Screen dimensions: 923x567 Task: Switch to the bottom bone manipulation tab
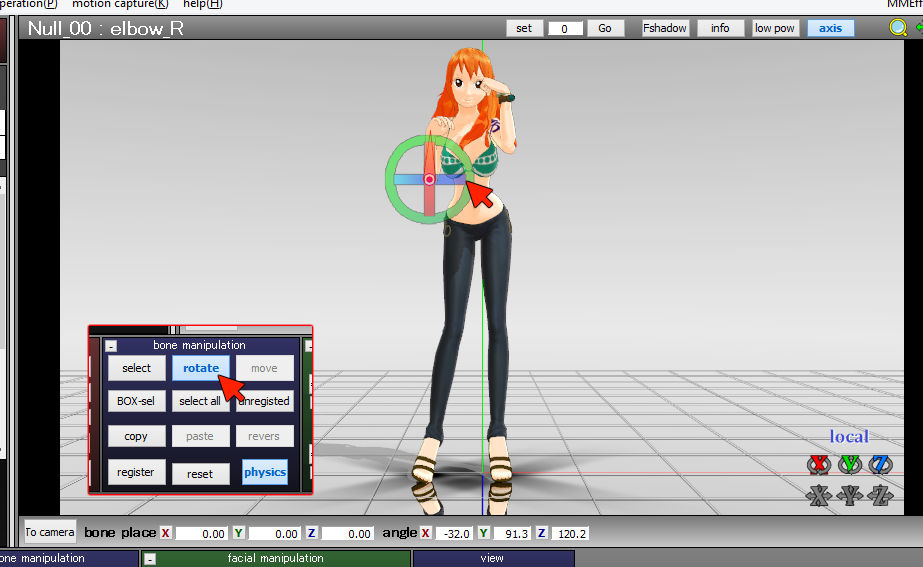click(69, 558)
